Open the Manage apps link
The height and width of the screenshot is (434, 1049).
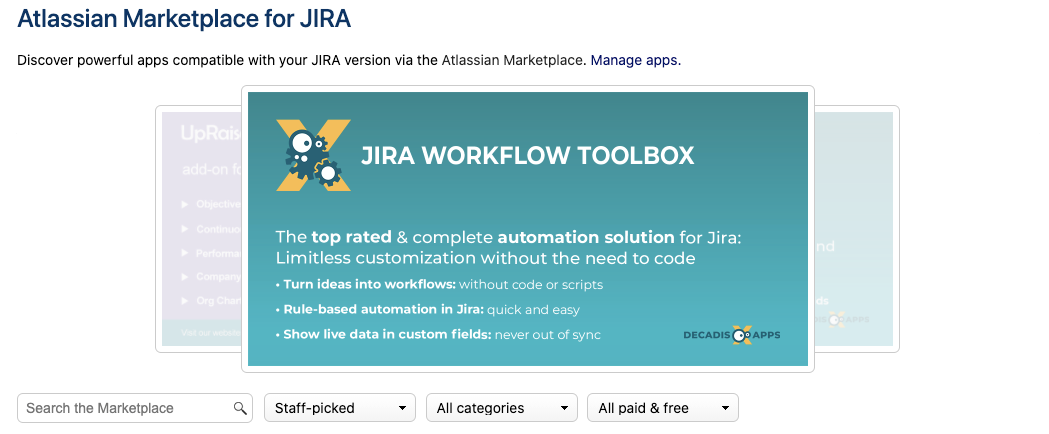pos(634,60)
